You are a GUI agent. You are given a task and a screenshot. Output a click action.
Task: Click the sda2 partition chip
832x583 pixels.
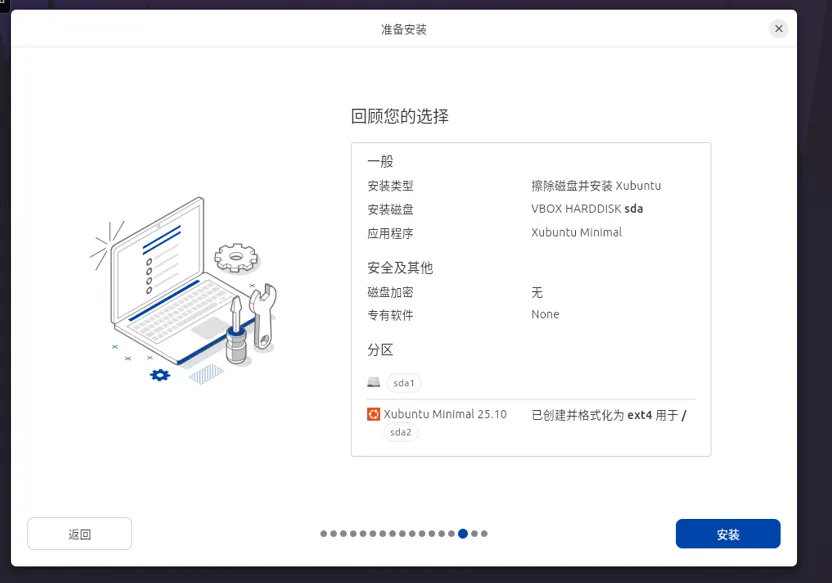401,432
